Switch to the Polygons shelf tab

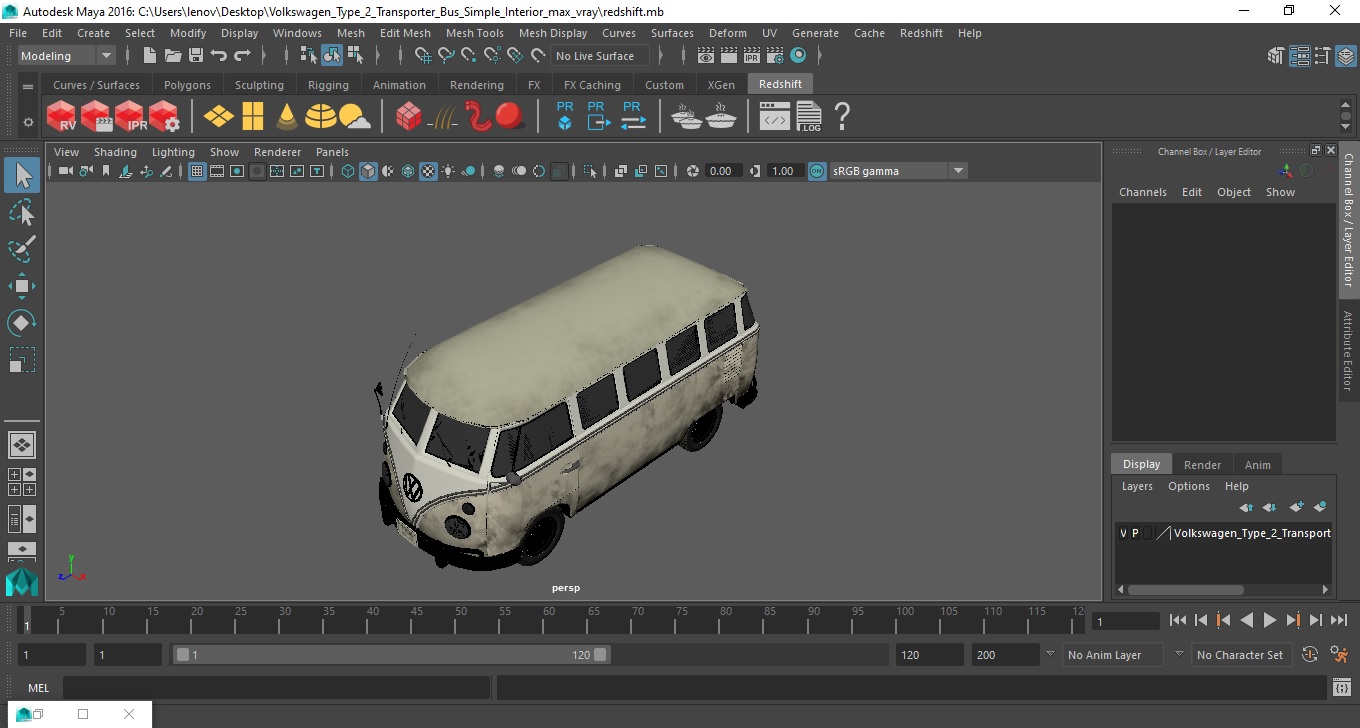click(x=187, y=85)
